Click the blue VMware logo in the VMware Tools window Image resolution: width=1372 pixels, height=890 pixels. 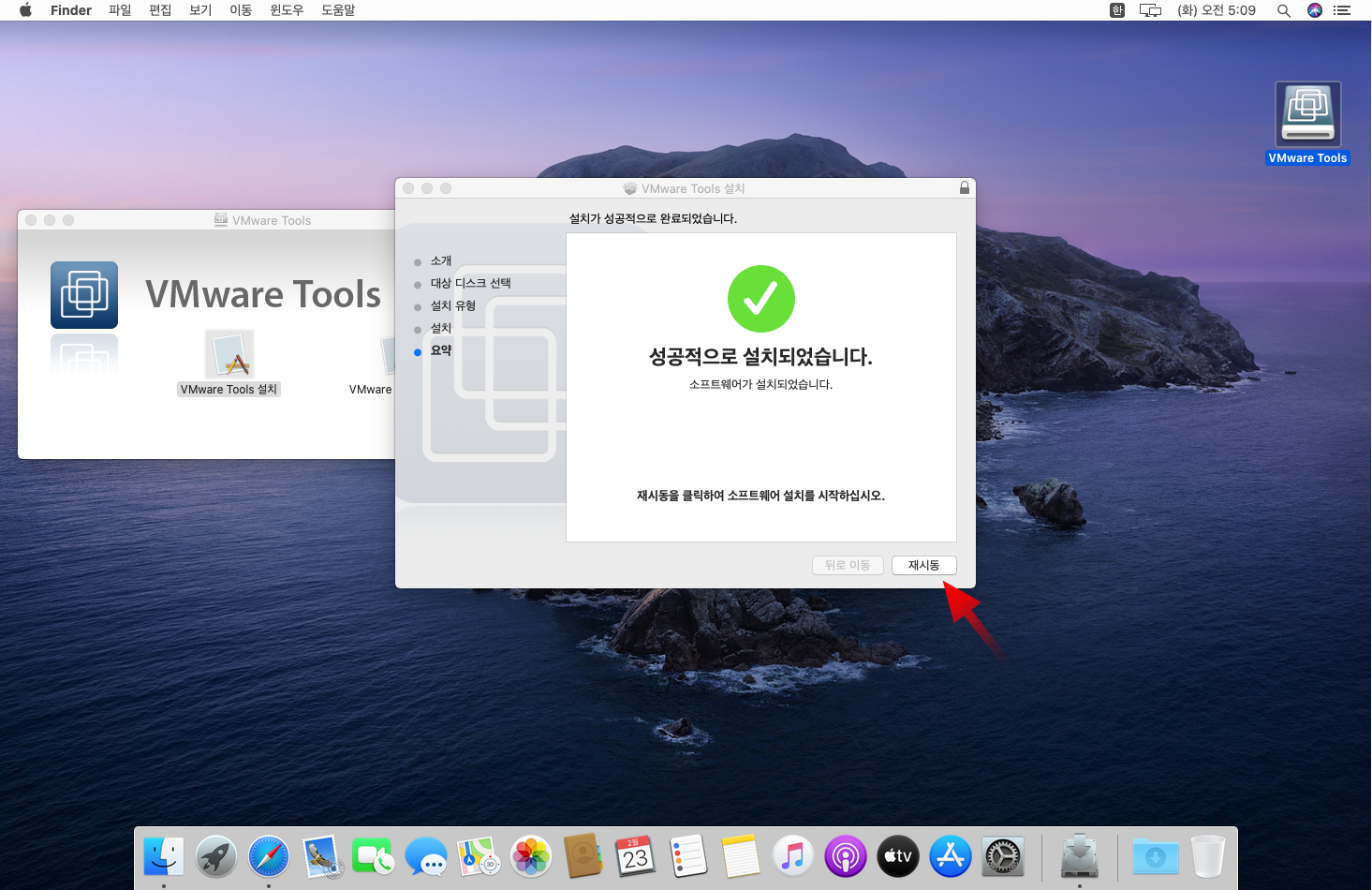click(x=84, y=295)
